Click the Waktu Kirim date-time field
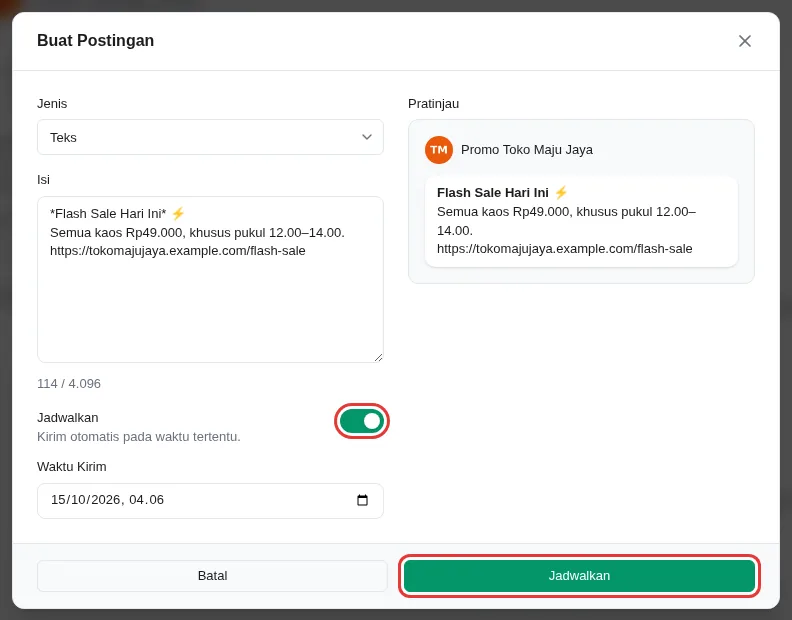Viewport: 792px width, 620px height. pos(210,500)
